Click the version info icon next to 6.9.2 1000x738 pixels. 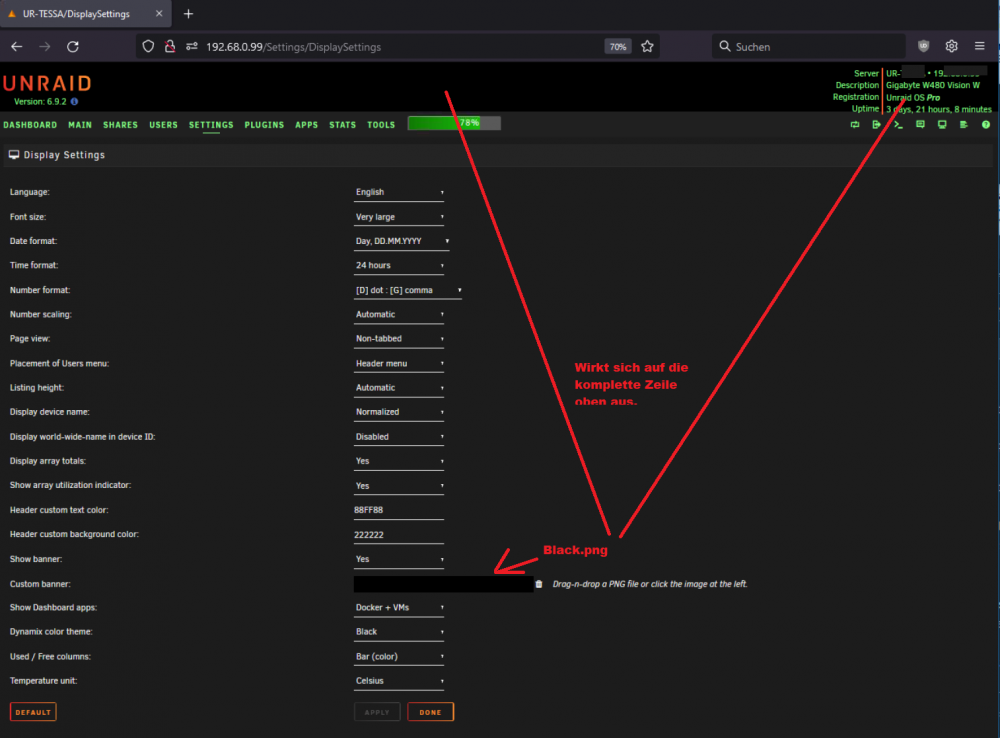[x=75, y=101]
